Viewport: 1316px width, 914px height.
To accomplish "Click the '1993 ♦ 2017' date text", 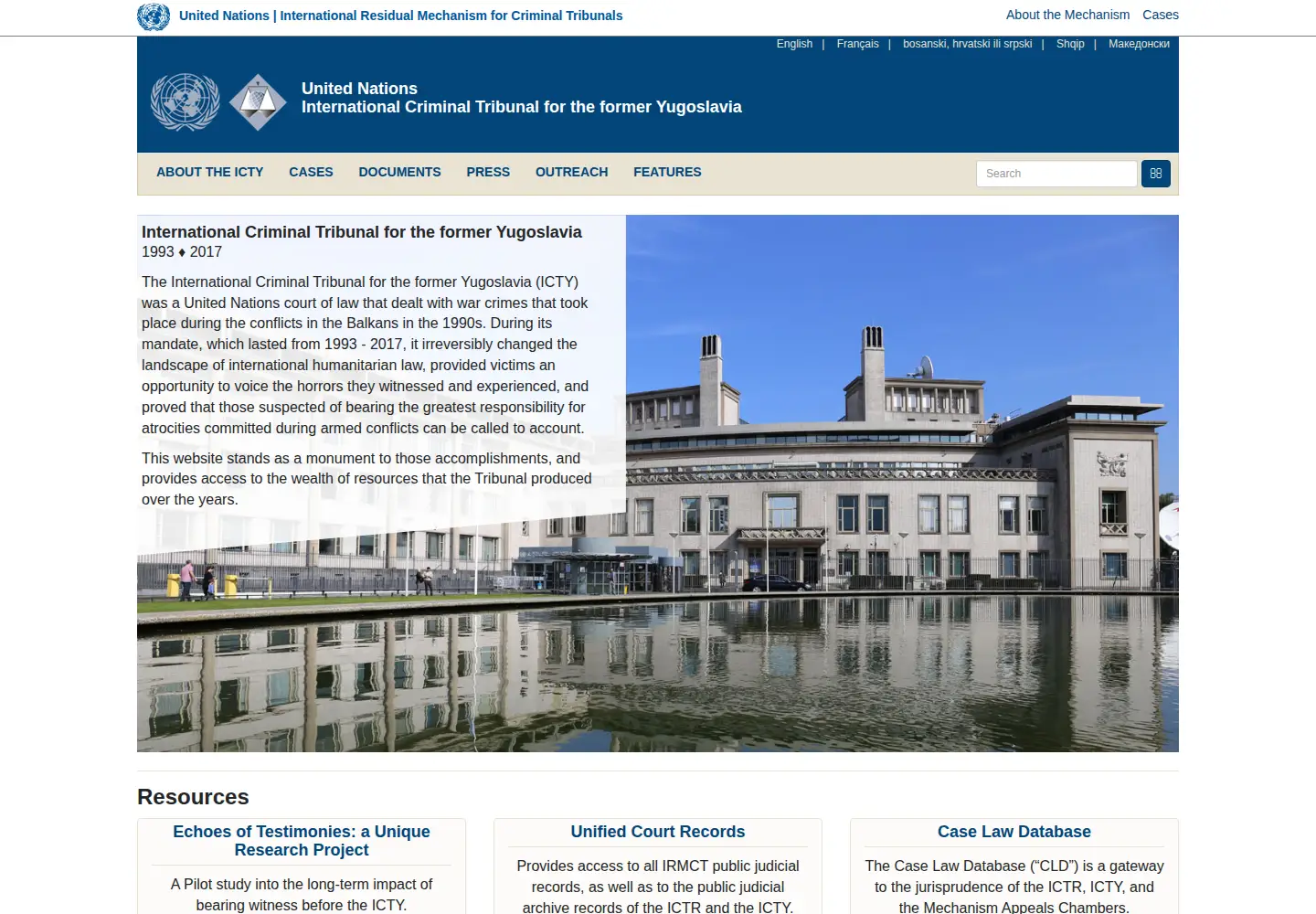I will point(182,252).
